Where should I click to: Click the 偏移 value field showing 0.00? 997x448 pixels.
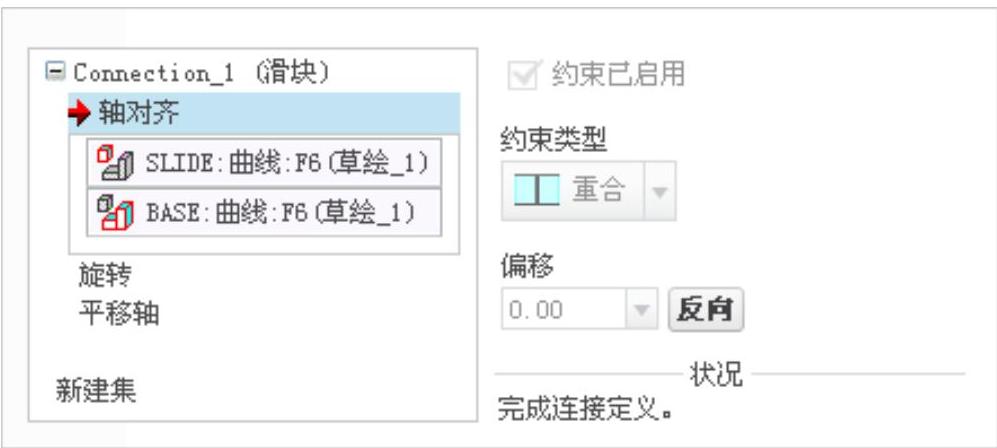click(x=564, y=309)
